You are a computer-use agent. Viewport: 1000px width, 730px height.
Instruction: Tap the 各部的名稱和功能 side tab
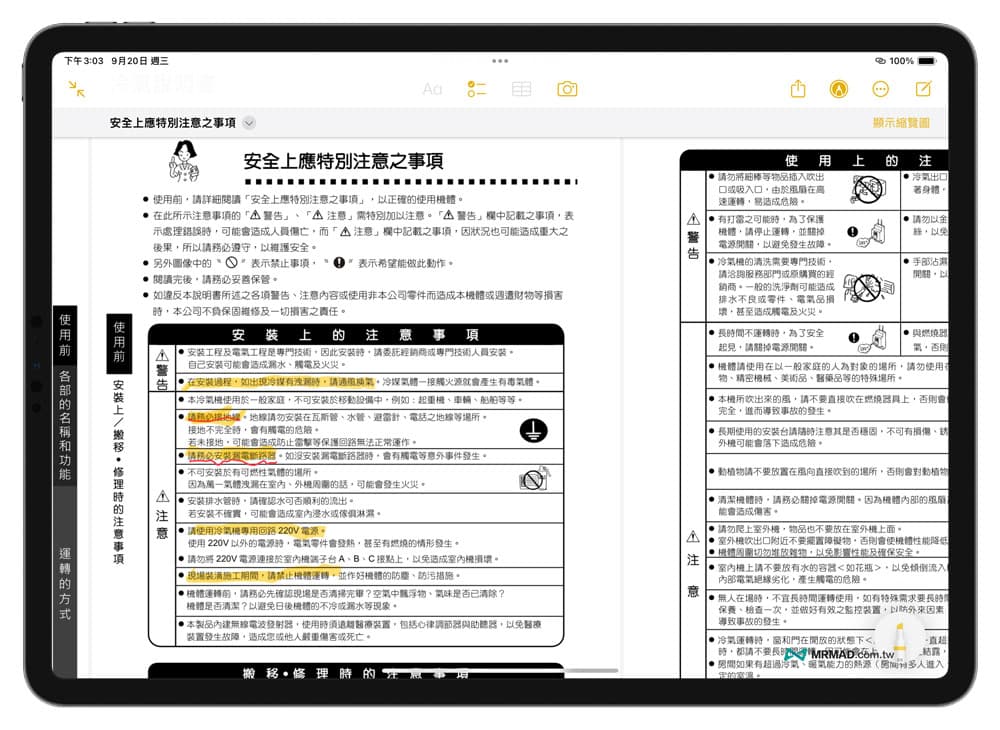65,424
